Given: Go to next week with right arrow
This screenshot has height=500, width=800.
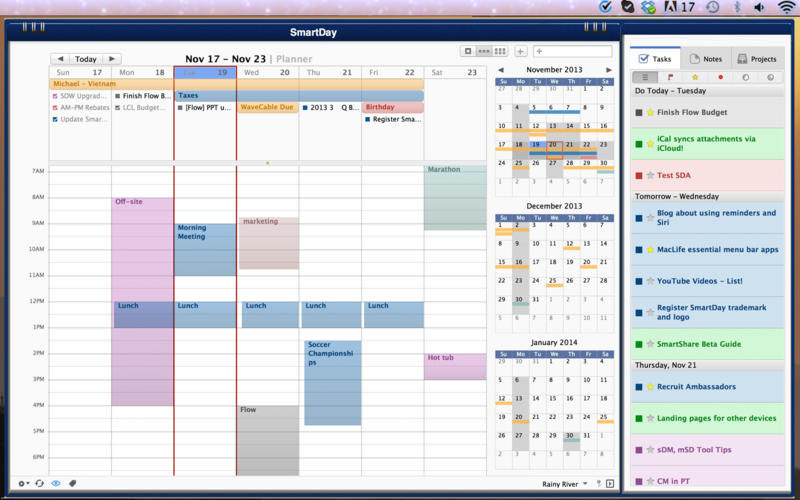Looking at the screenshot, I should coord(112,59).
